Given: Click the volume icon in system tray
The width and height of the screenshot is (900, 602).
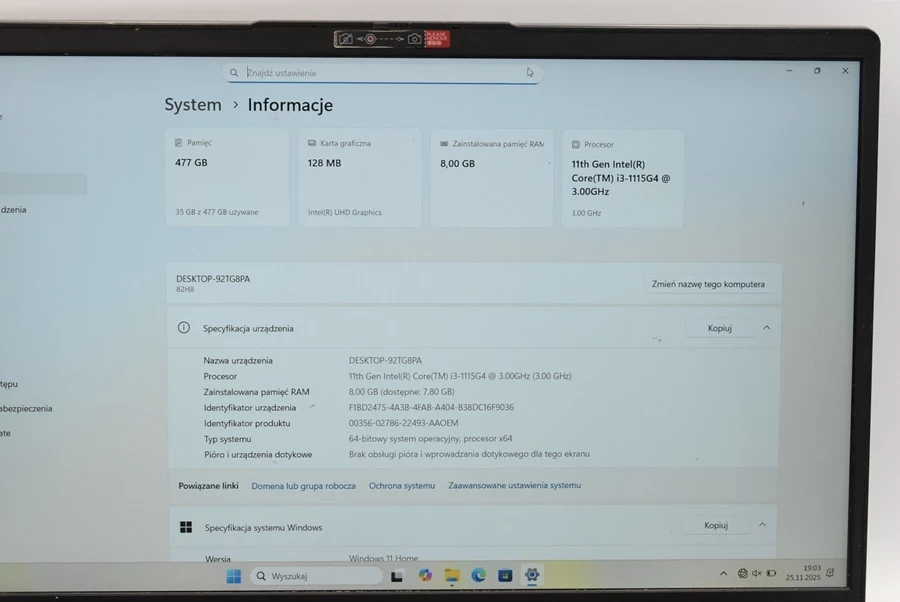Looking at the screenshot, I should coord(756,573).
